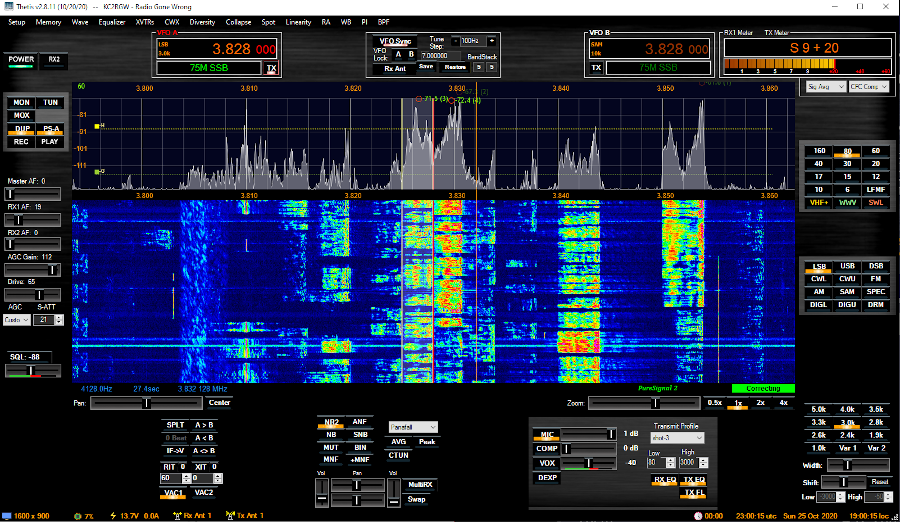Image resolution: width=900 pixels, height=522 pixels.
Task: Toggle the COMP compressor button
Action: point(547,449)
